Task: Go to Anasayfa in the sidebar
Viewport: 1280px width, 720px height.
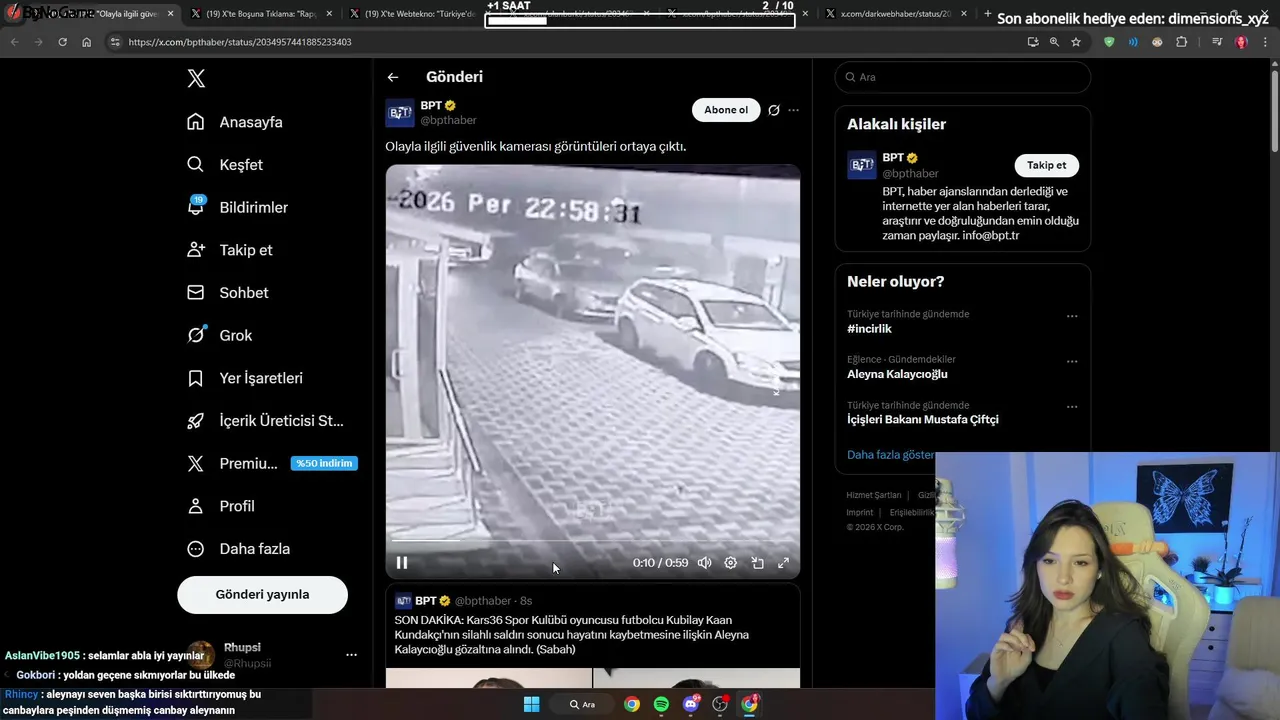Action: coord(235,122)
